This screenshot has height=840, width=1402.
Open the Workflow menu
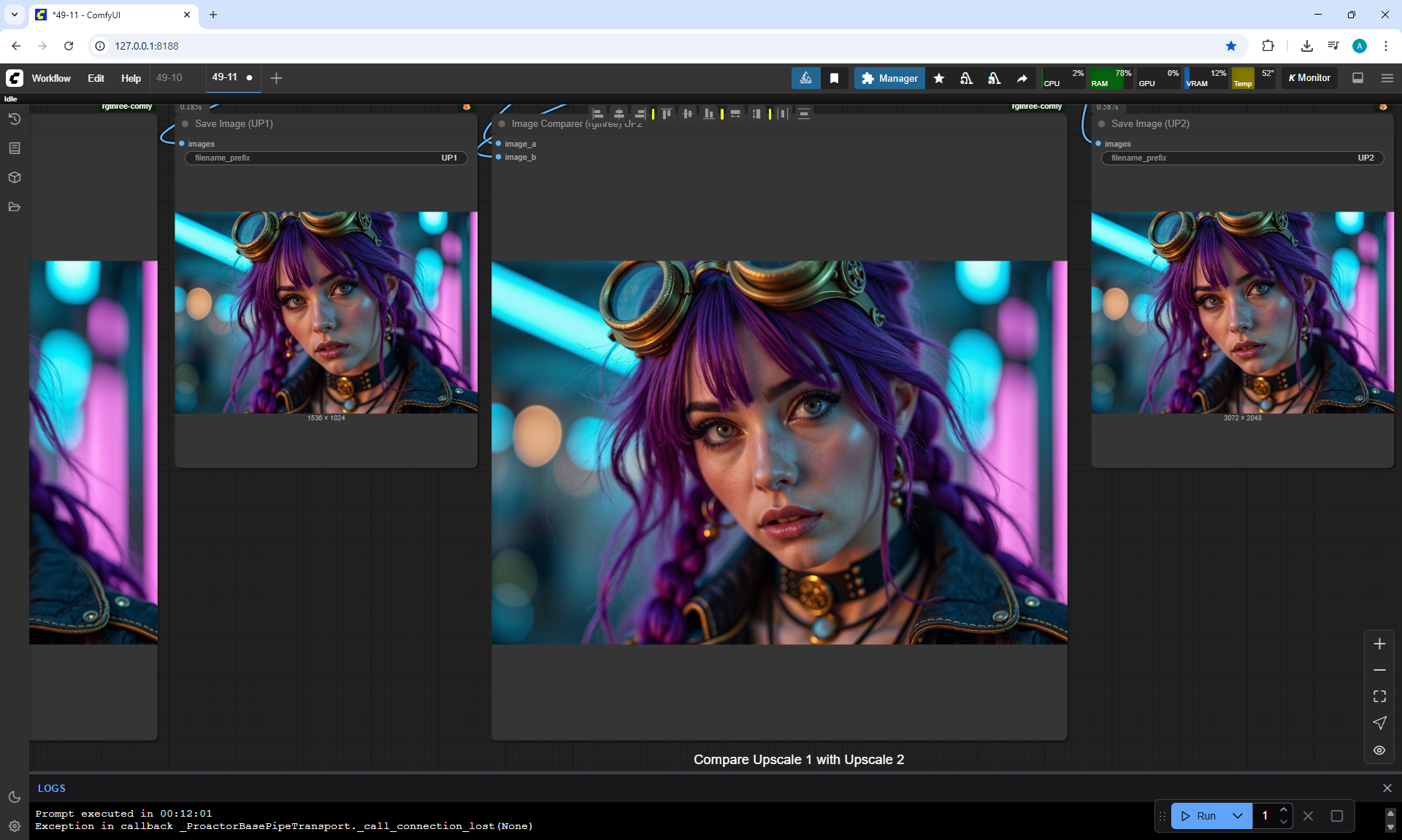(x=51, y=78)
